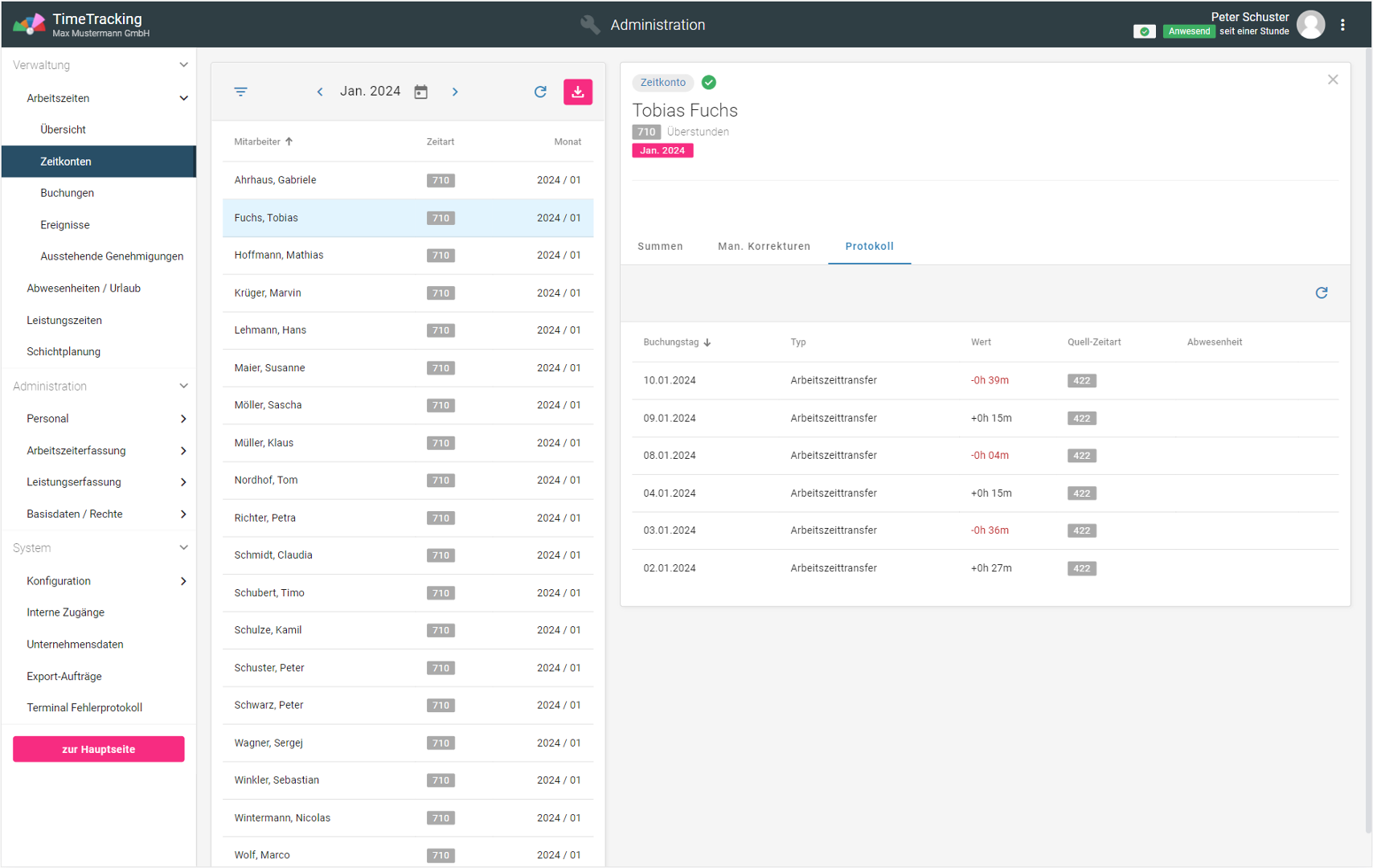Refresh the Protokoll table
The image size is (1373, 868).
pos(1321,293)
